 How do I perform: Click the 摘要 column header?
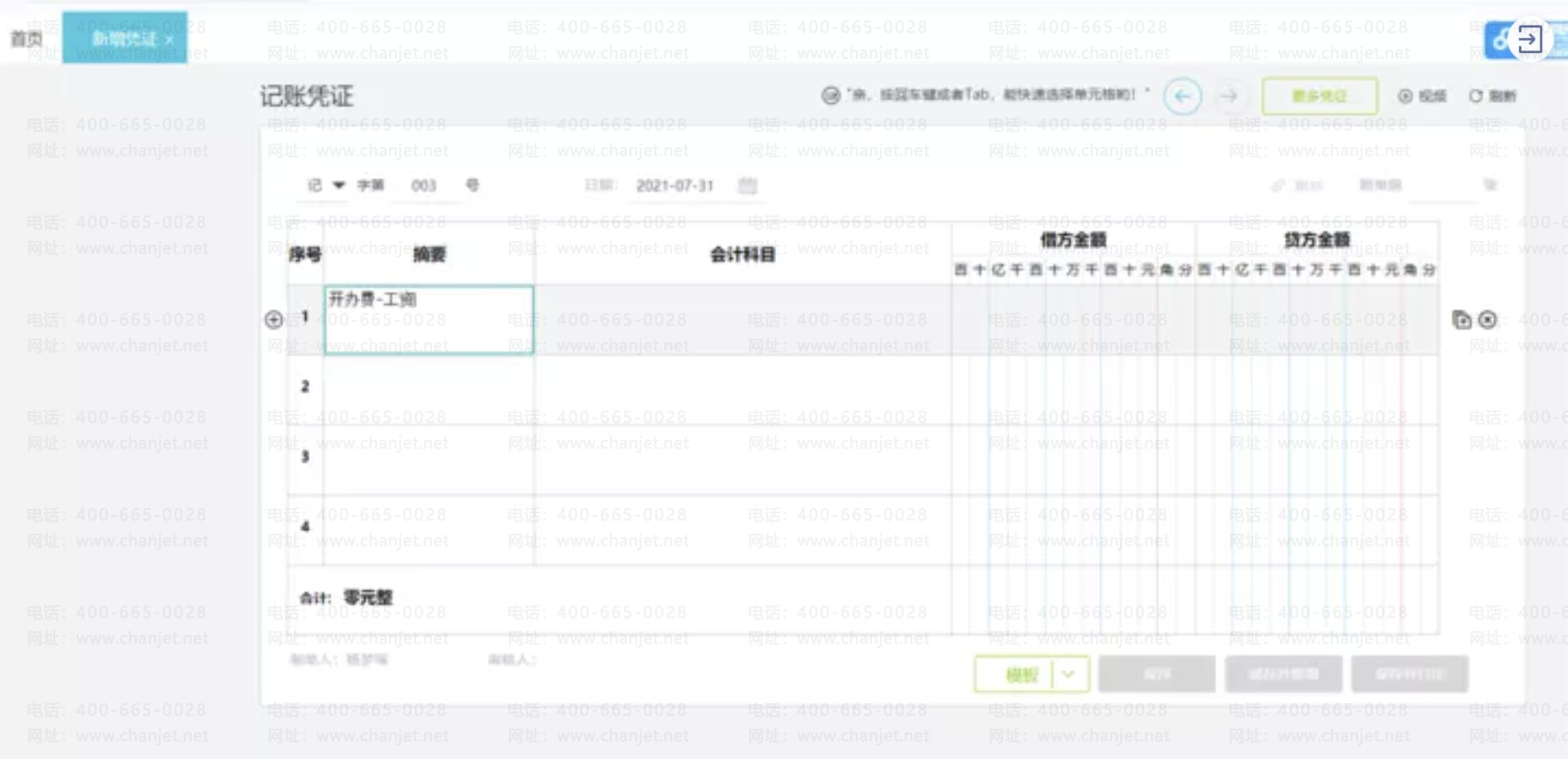pos(429,254)
